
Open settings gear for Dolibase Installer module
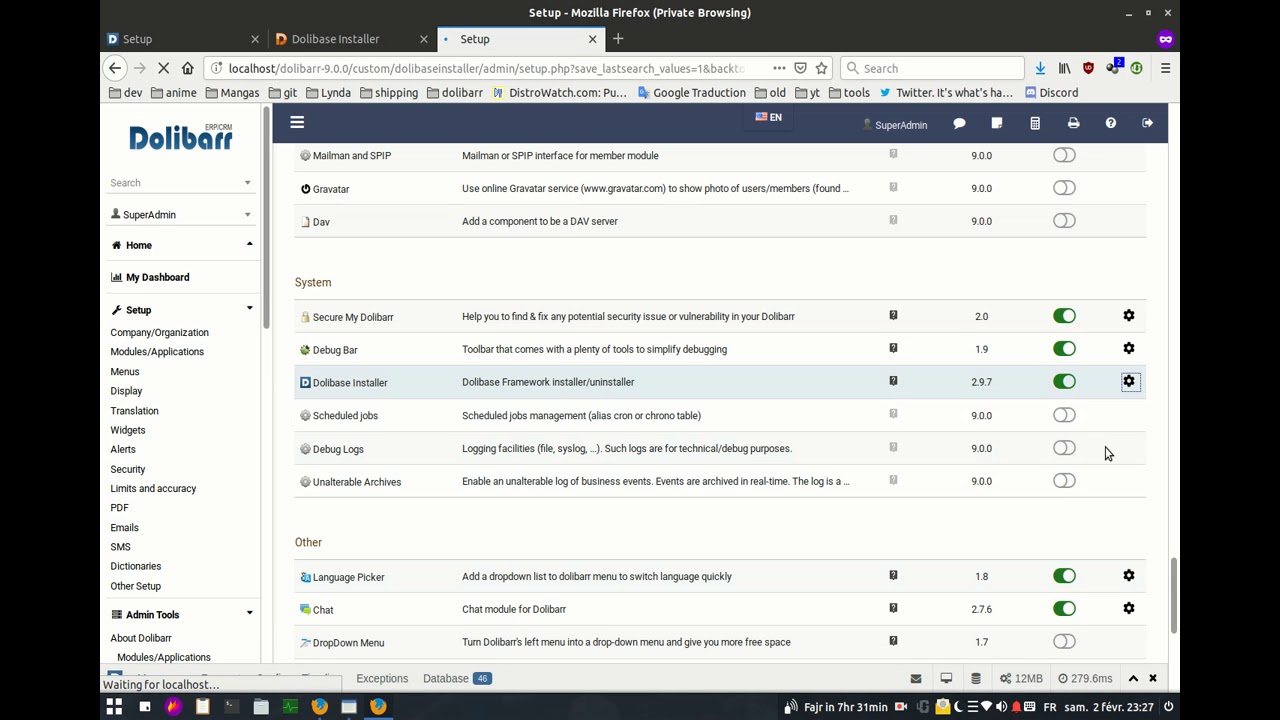tap(1129, 382)
